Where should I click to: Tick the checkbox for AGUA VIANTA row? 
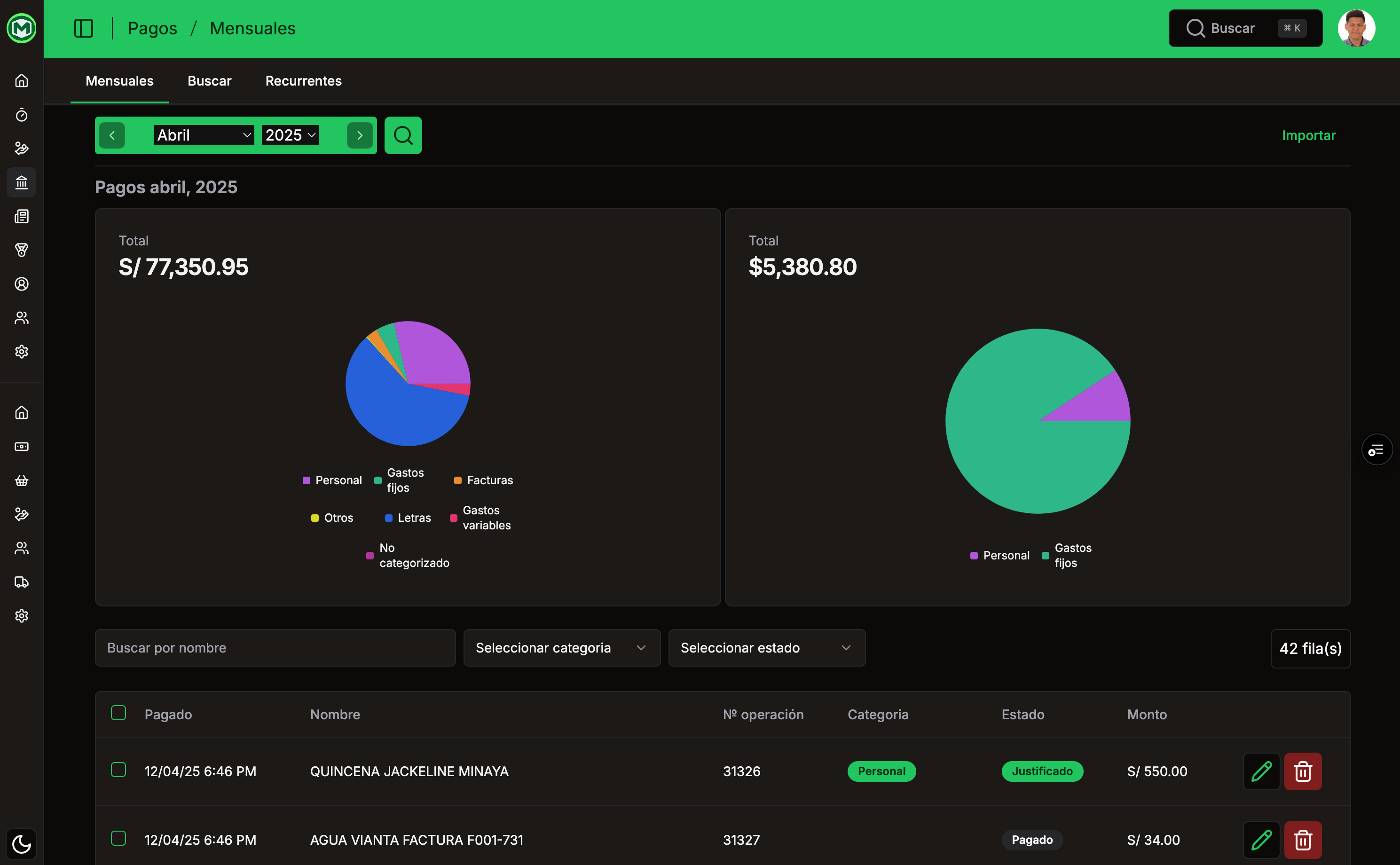click(x=118, y=838)
